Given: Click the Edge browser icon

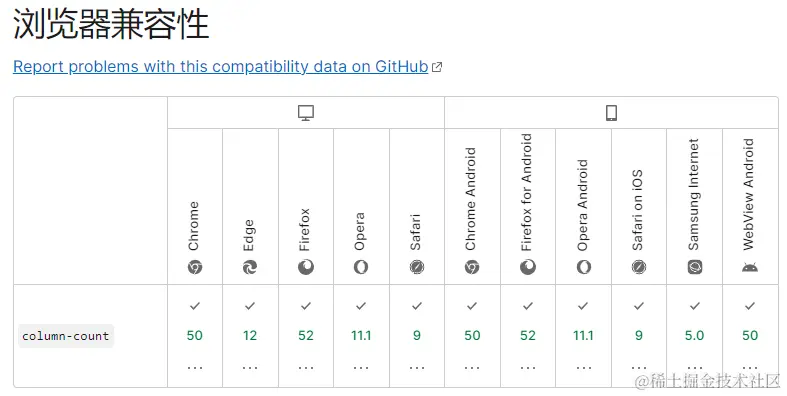Looking at the screenshot, I should coord(250,267).
